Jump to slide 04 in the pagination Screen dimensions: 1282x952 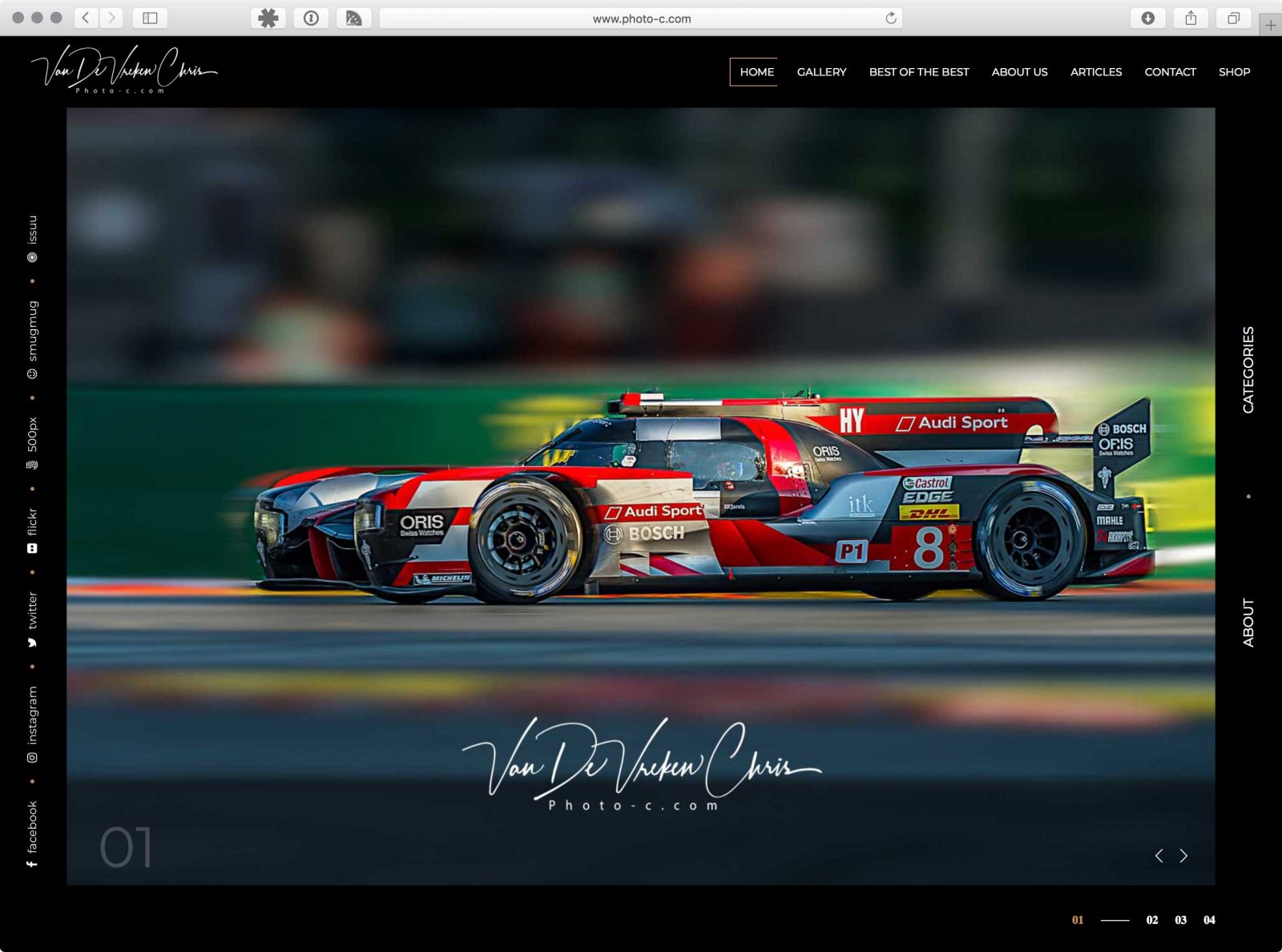point(1210,920)
